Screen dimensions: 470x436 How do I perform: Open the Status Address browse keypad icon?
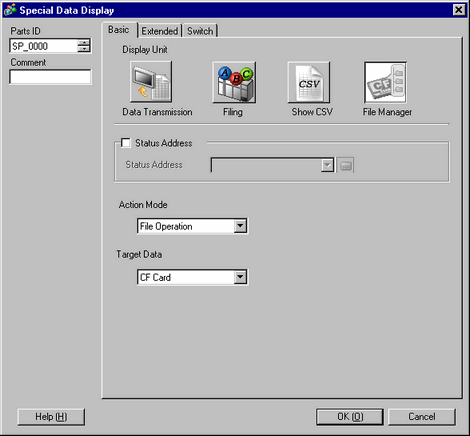(345, 165)
